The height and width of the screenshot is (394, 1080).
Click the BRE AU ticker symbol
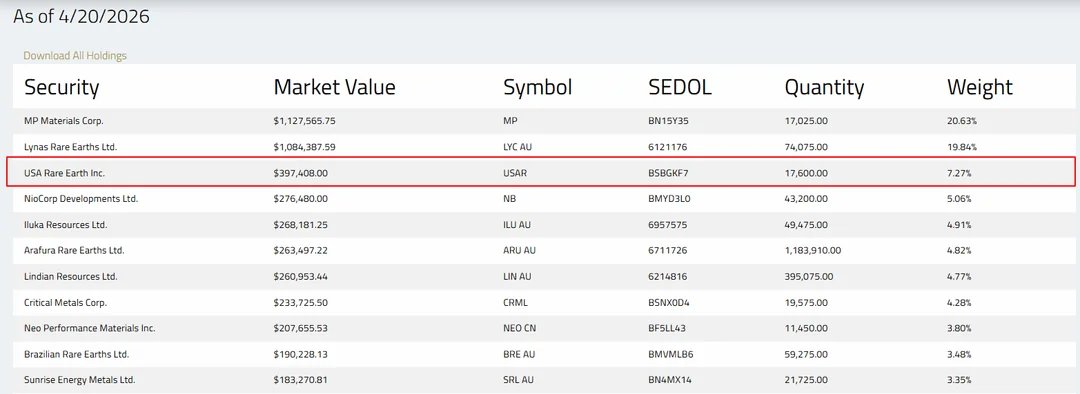coord(520,355)
